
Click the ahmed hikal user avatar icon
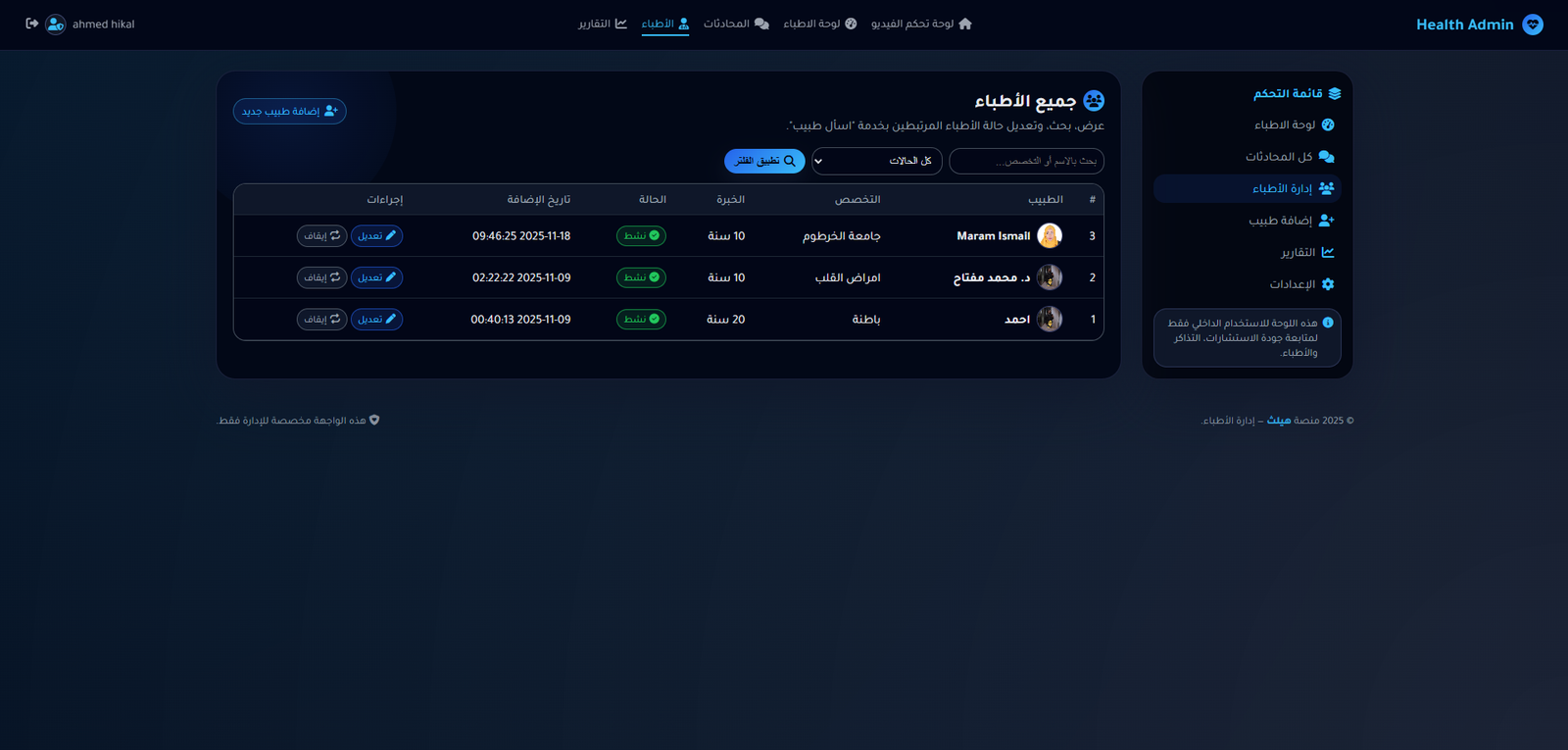point(56,24)
